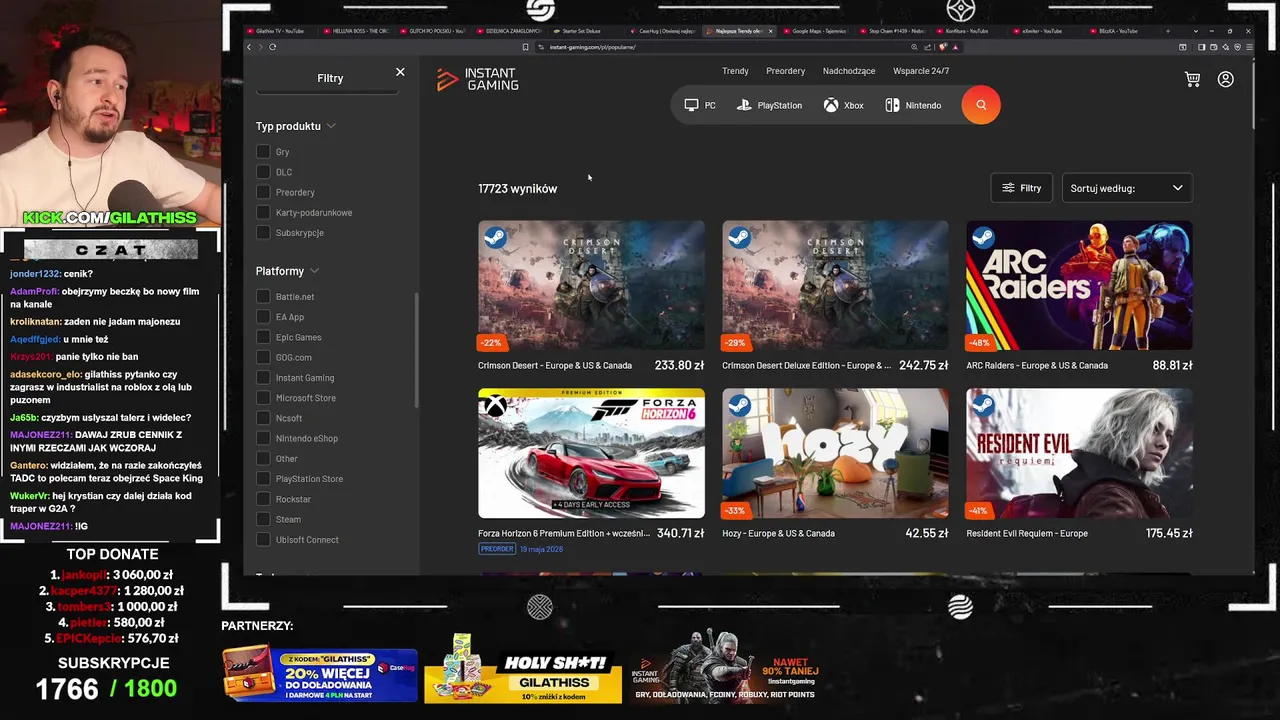Open the browser tab list chevron
Image resolution: width=1280 pixels, height=720 pixels.
coord(1196,31)
